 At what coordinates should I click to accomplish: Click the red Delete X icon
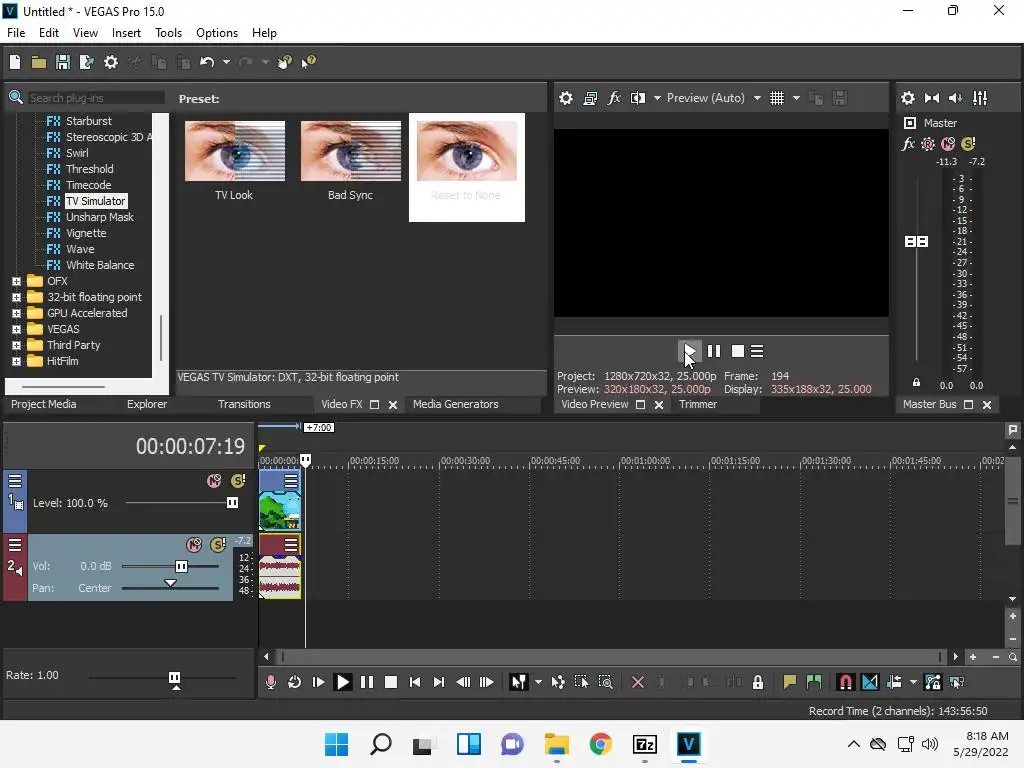pyautogui.click(x=638, y=682)
